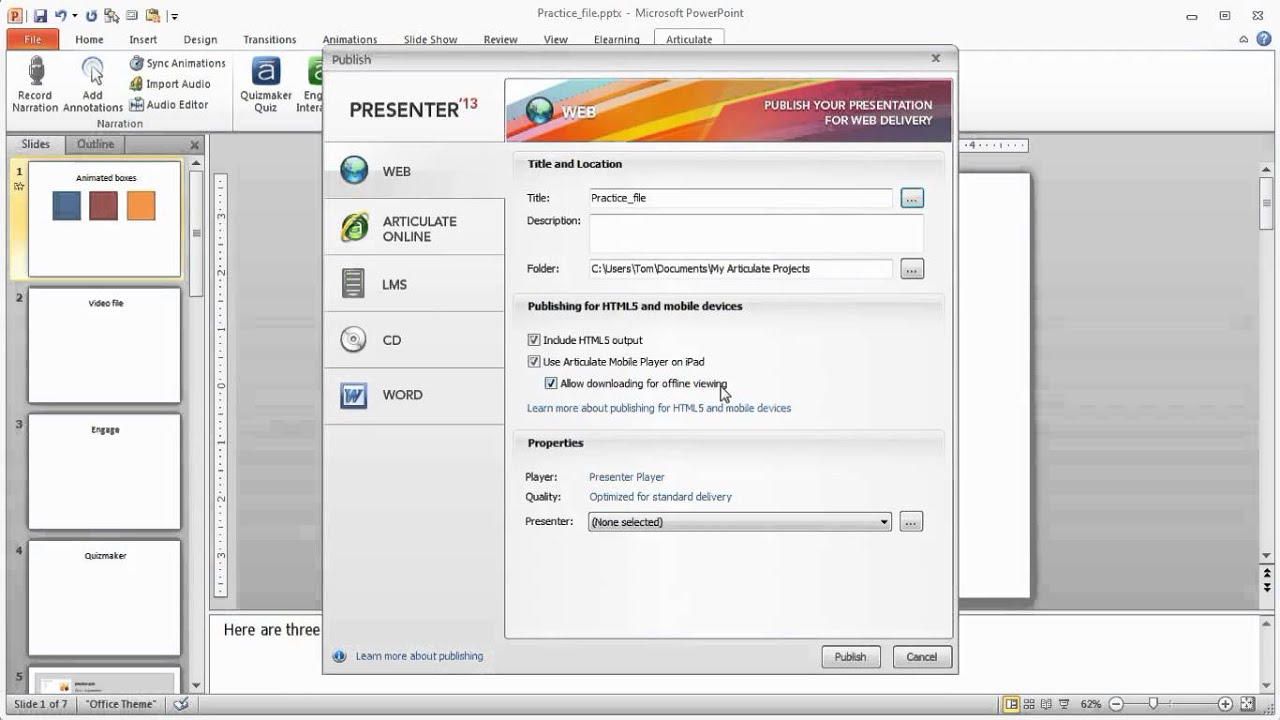The width and height of the screenshot is (1280, 720).
Task: Click the slides pane vertical scrollbar
Action: [196, 235]
